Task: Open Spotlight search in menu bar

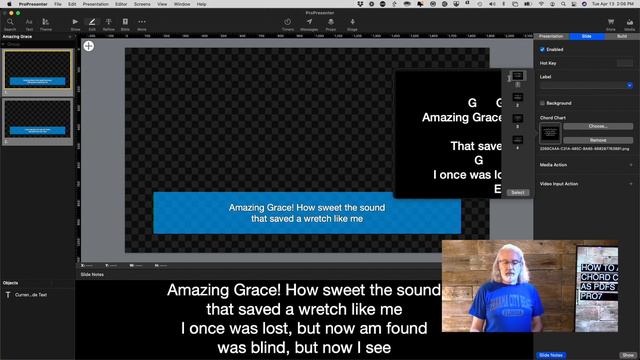Action: pos(563,4)
